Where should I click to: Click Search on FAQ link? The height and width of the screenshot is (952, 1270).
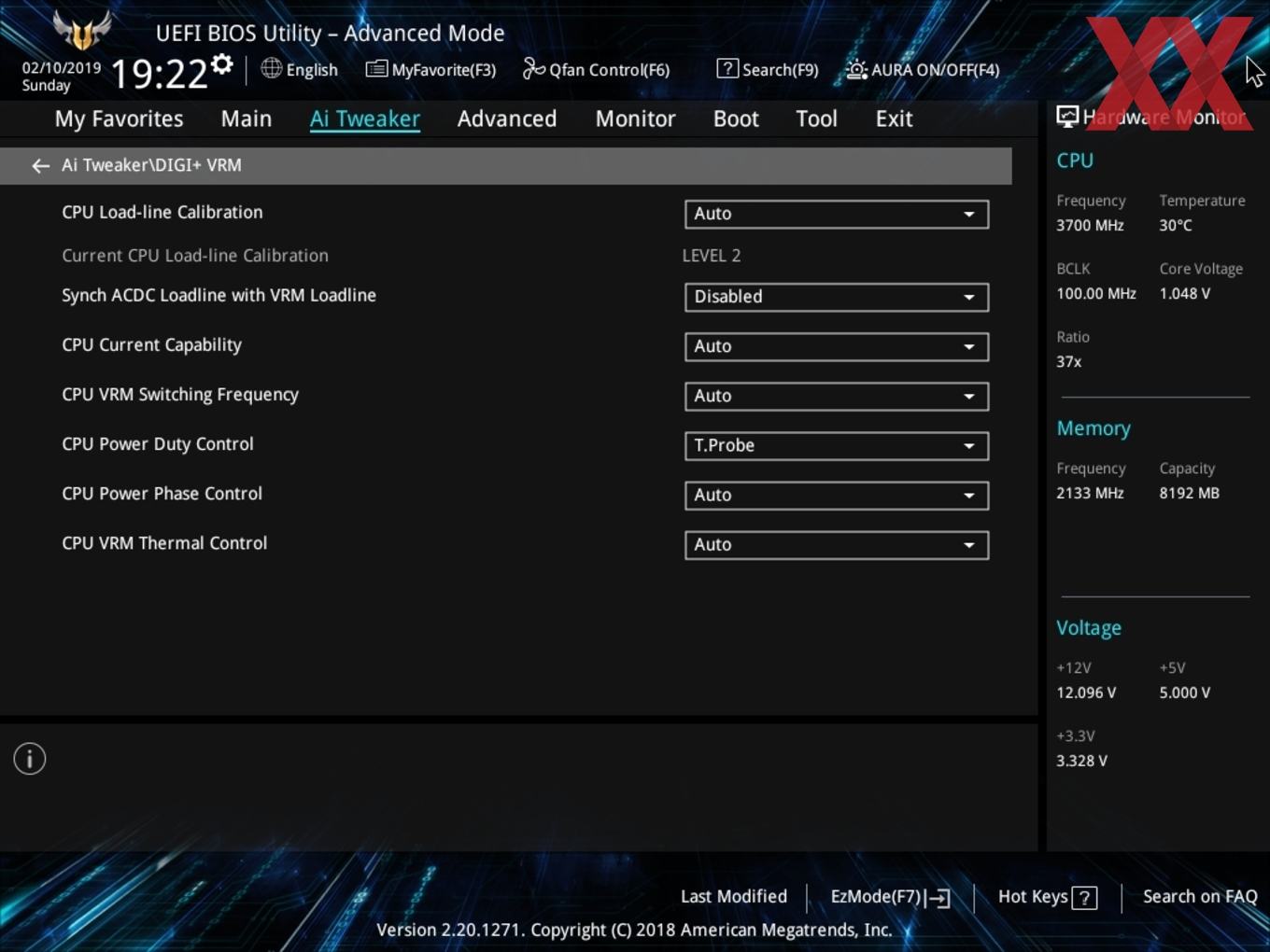click(x=1200, y=897)
